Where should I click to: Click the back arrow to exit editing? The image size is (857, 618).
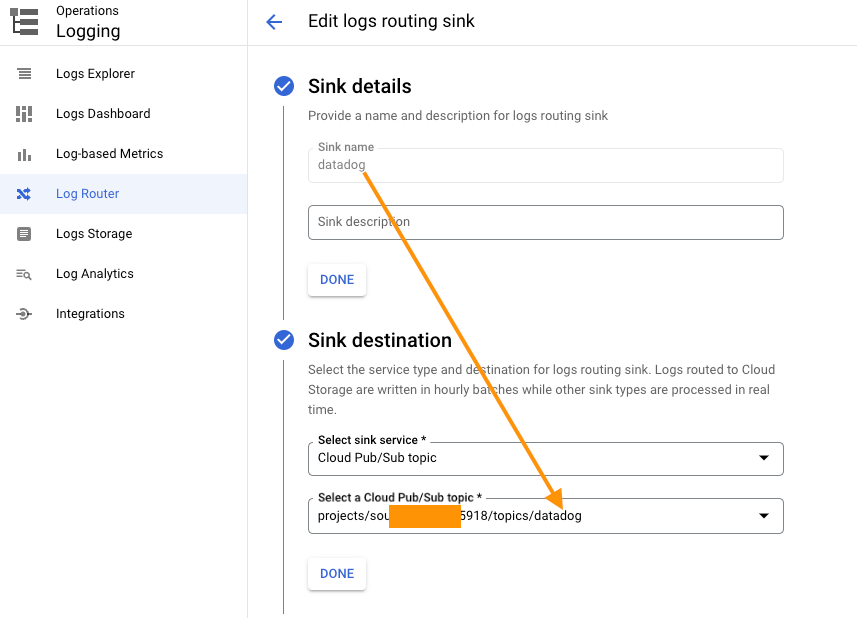pos(274,21)
